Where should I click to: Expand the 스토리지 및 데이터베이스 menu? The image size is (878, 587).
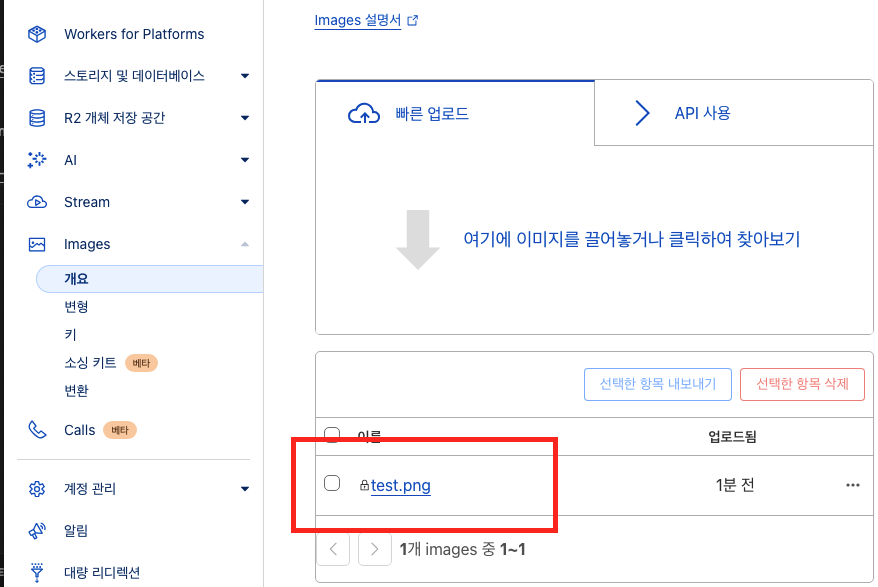pyautogui.click(x=245, y=76)
